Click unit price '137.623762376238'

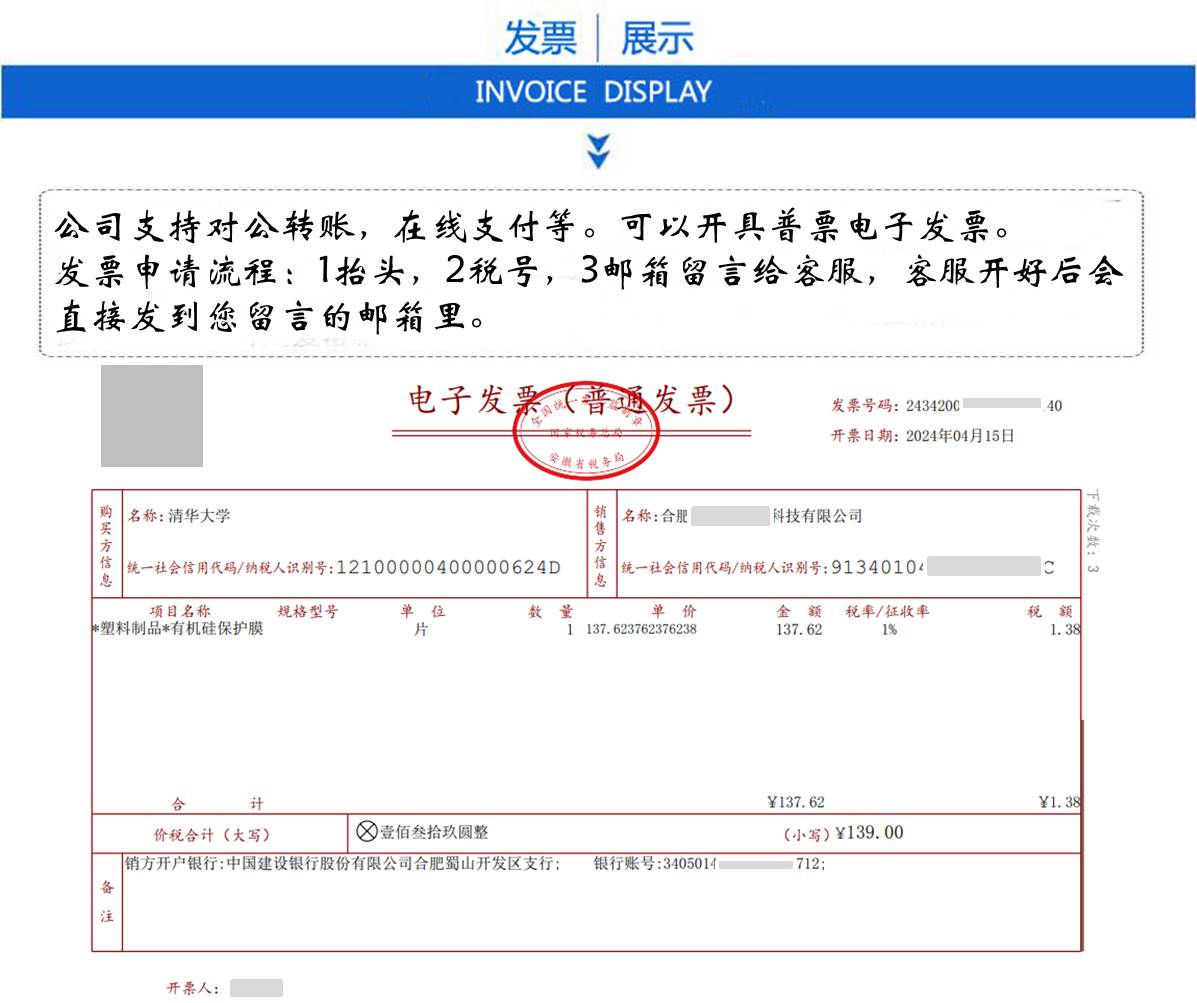pyautogui.click(x=641, y=629)
